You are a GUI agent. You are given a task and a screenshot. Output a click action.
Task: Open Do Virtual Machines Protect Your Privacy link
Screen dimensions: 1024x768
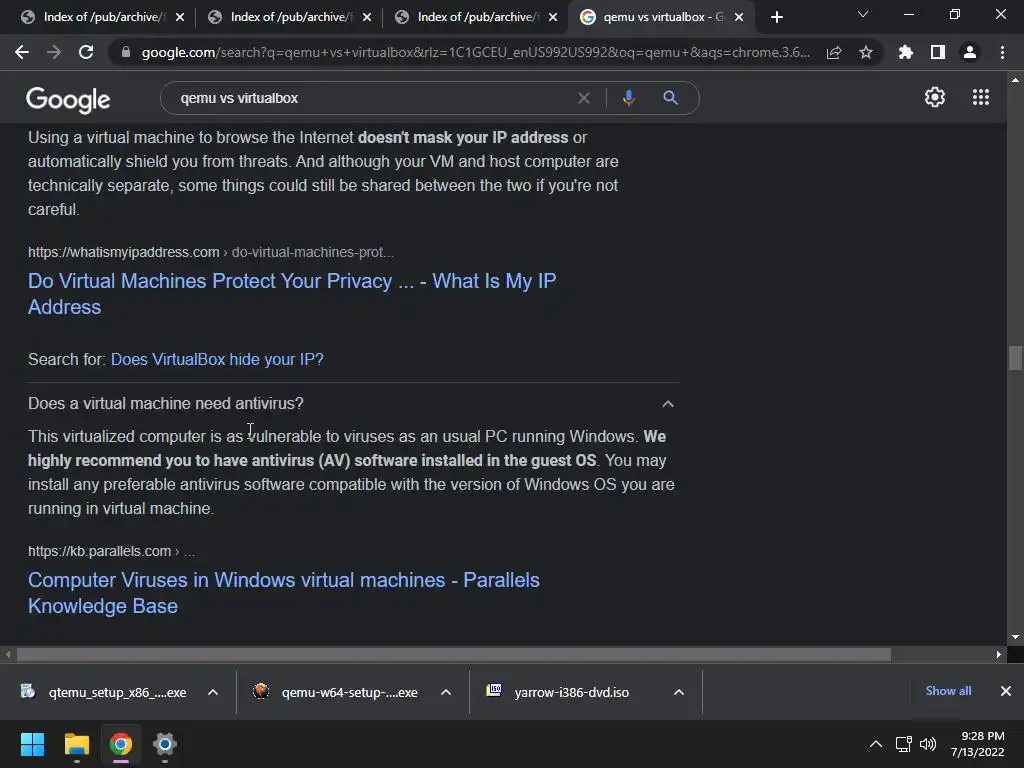coord(292,294)
